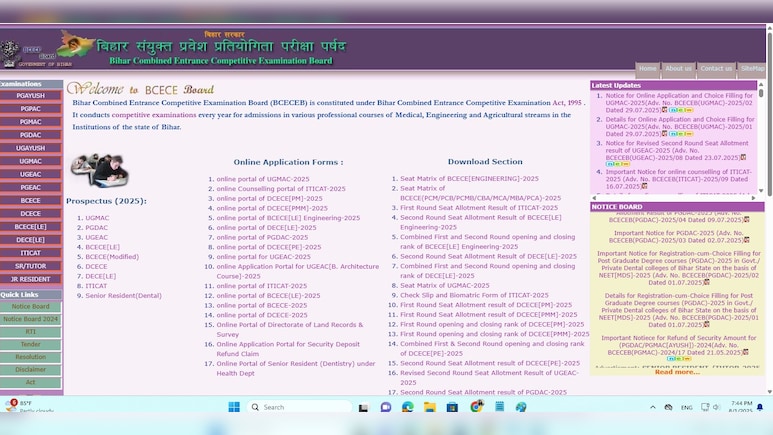Select BCECE[LE] in the sidebar menu
The image size is (773, 435).
tap(31, 227)
